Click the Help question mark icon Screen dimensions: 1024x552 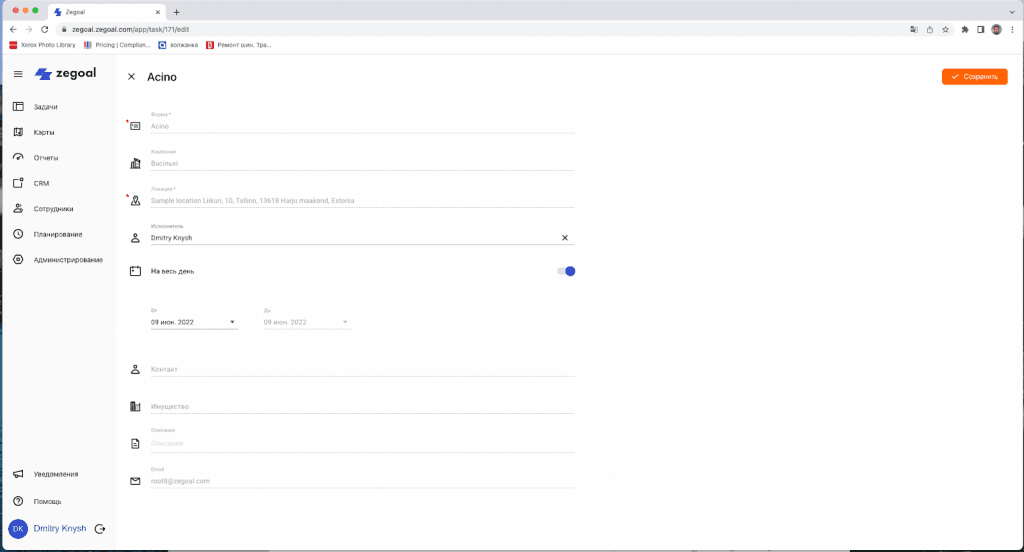coord(18,501)
